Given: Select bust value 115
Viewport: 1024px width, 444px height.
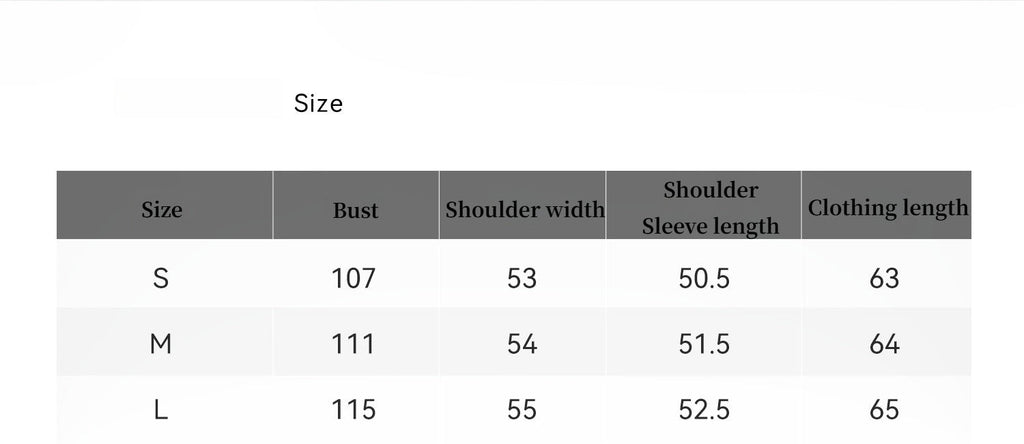Looking at the screenshot, I should tap(353, 410).
